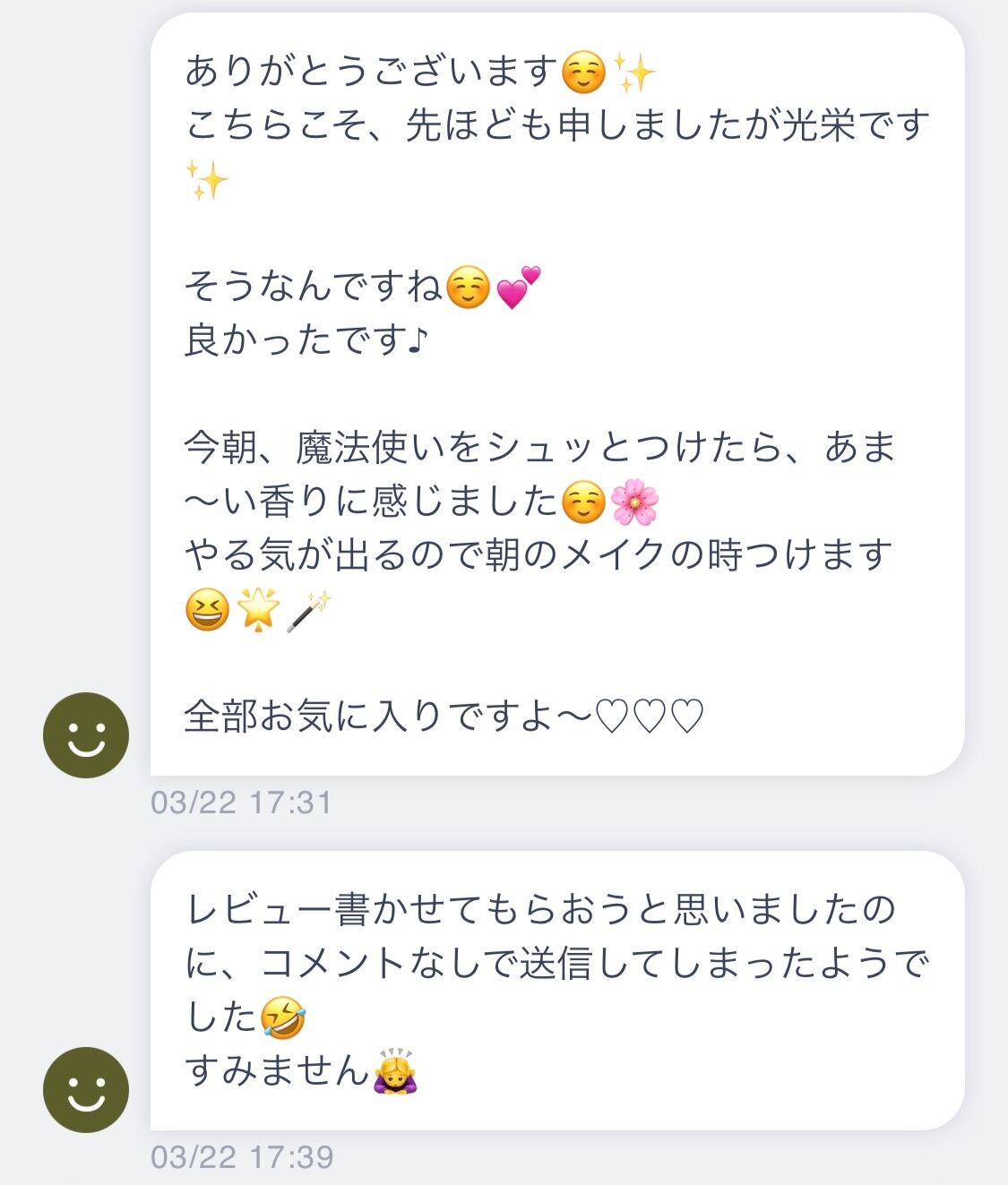Click the two pink hearts emoji
This screenshot has width=1008, height=1185.
tap(519, 288)
